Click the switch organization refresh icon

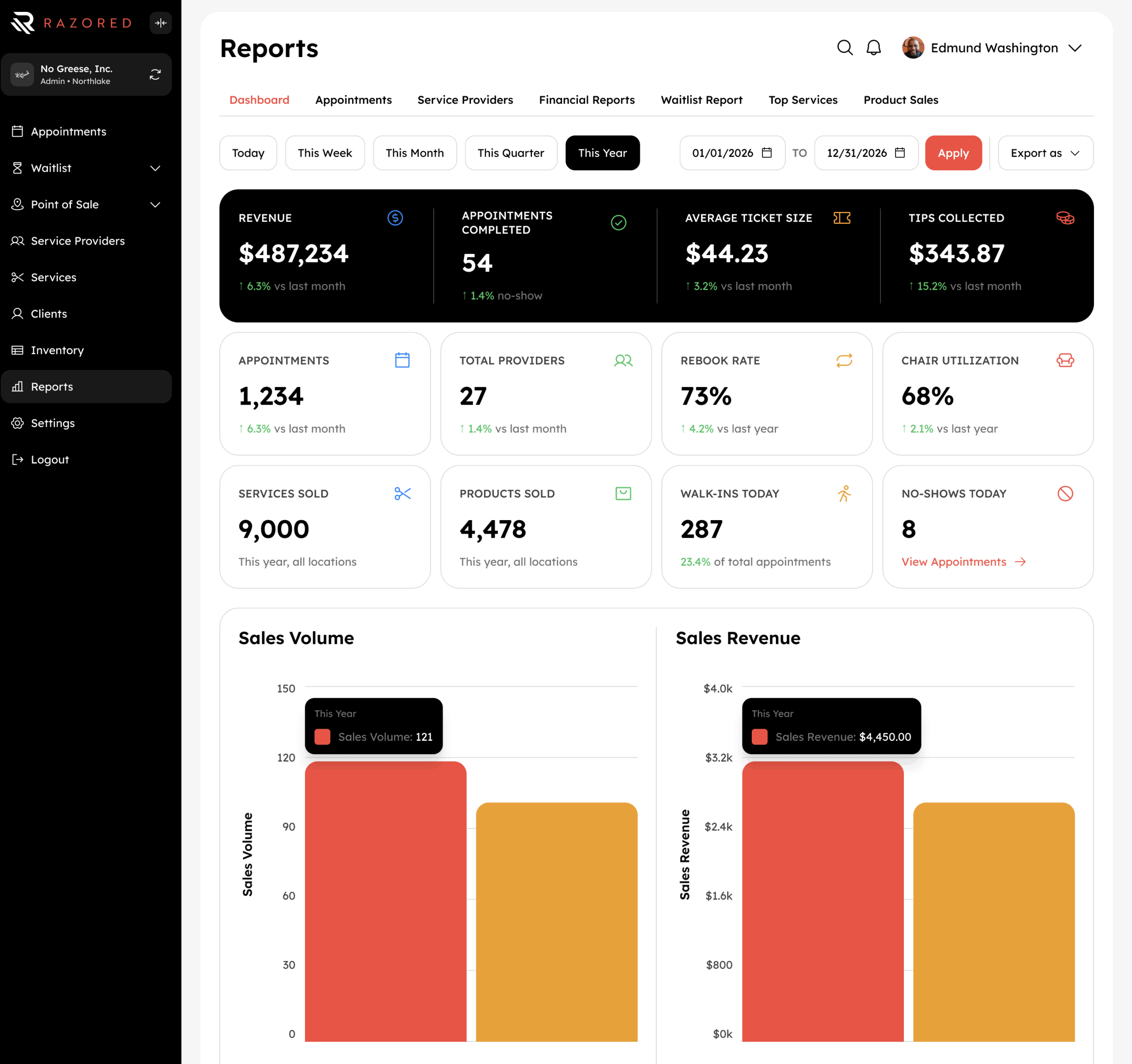coord(155,75)
